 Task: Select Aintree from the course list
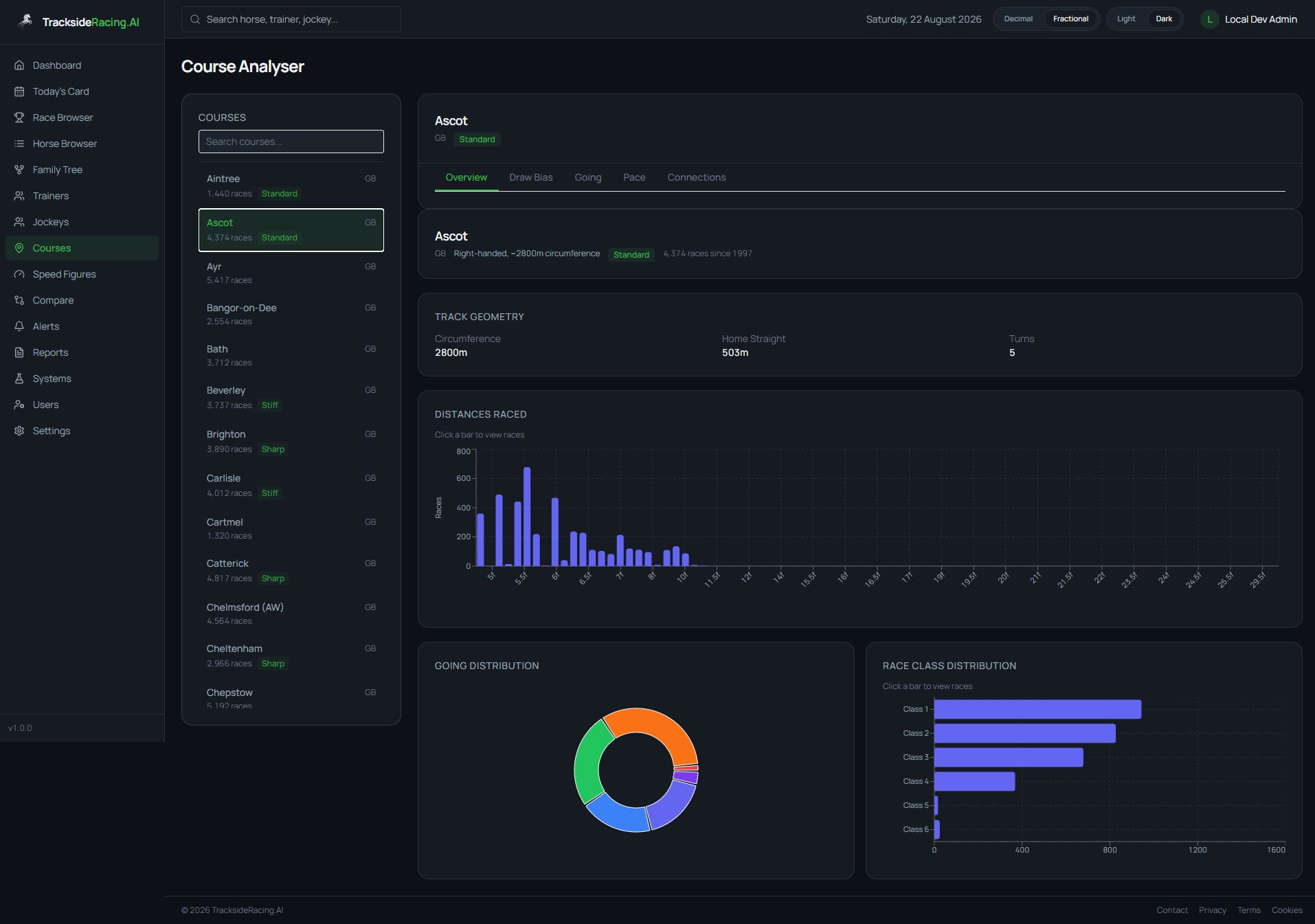pyautogui.click(x=291, y=185)
